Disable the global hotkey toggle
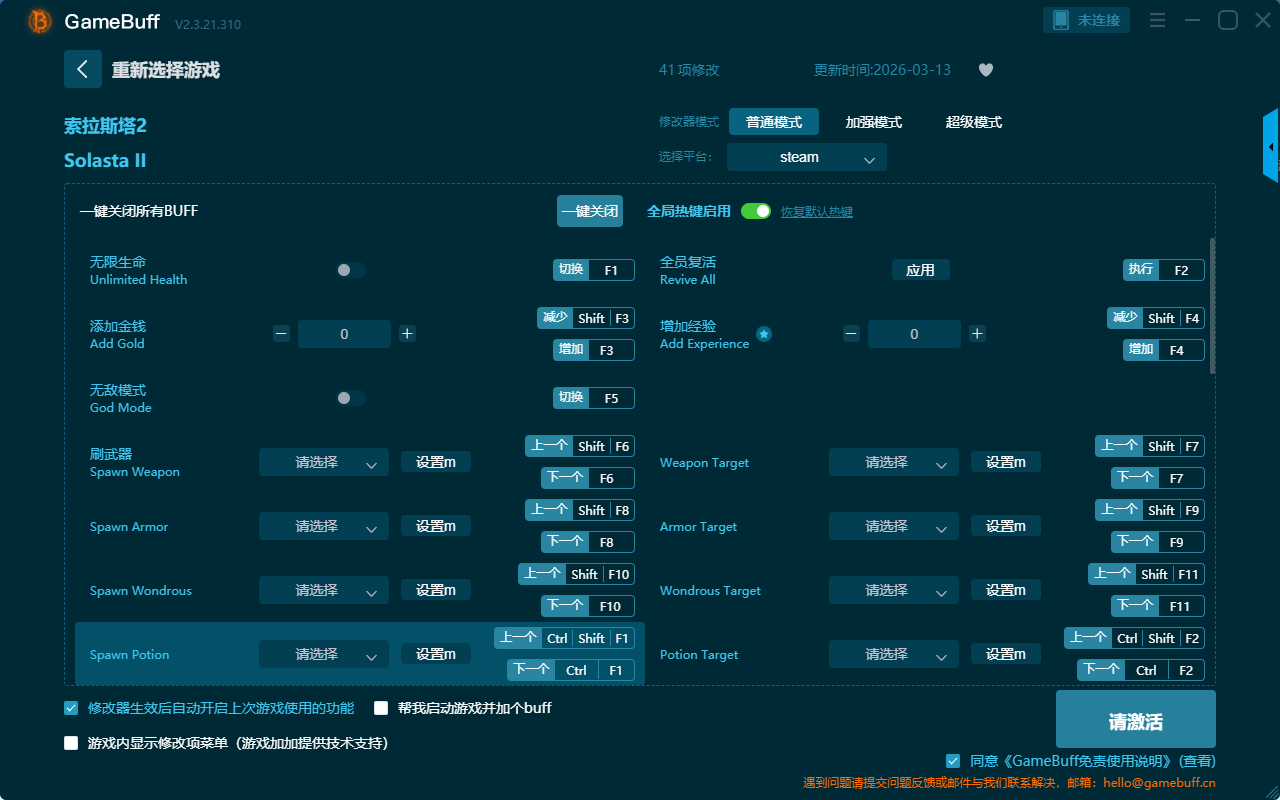This screenshot has width=1280, height=800. (x=755, y=211)
